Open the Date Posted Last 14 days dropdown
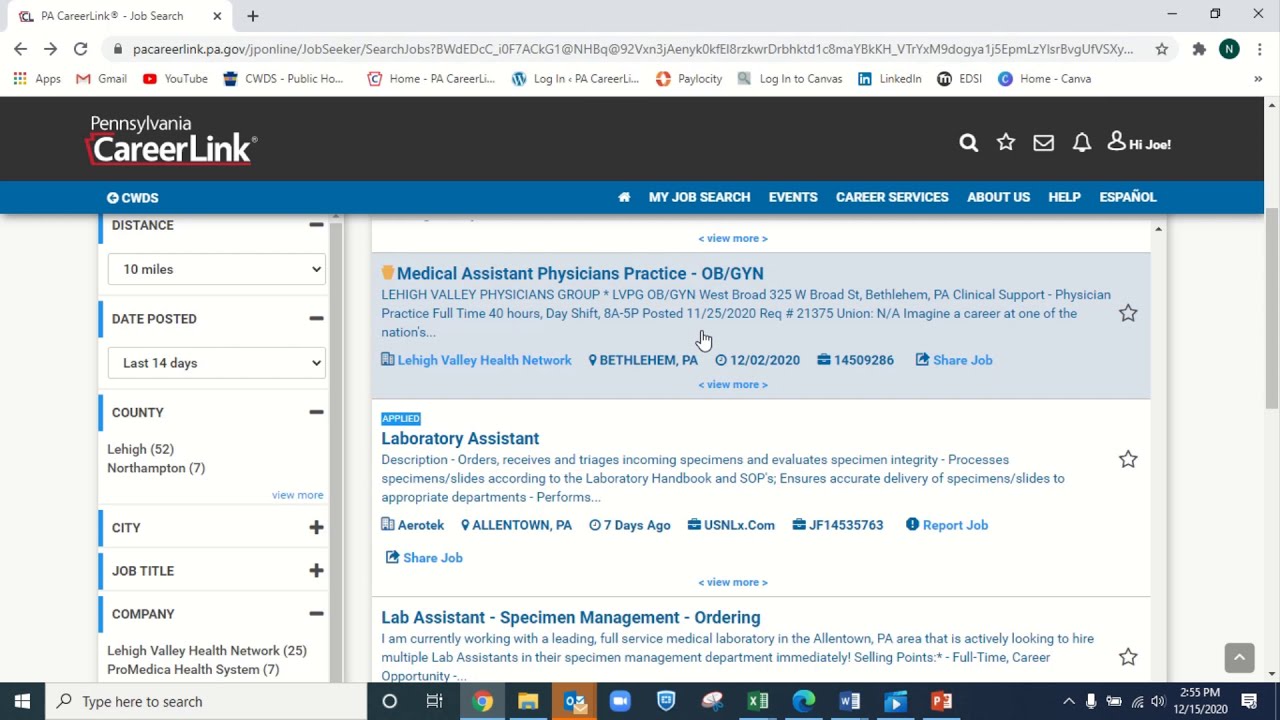1280x720 pixels. click(x=216, y=363)
